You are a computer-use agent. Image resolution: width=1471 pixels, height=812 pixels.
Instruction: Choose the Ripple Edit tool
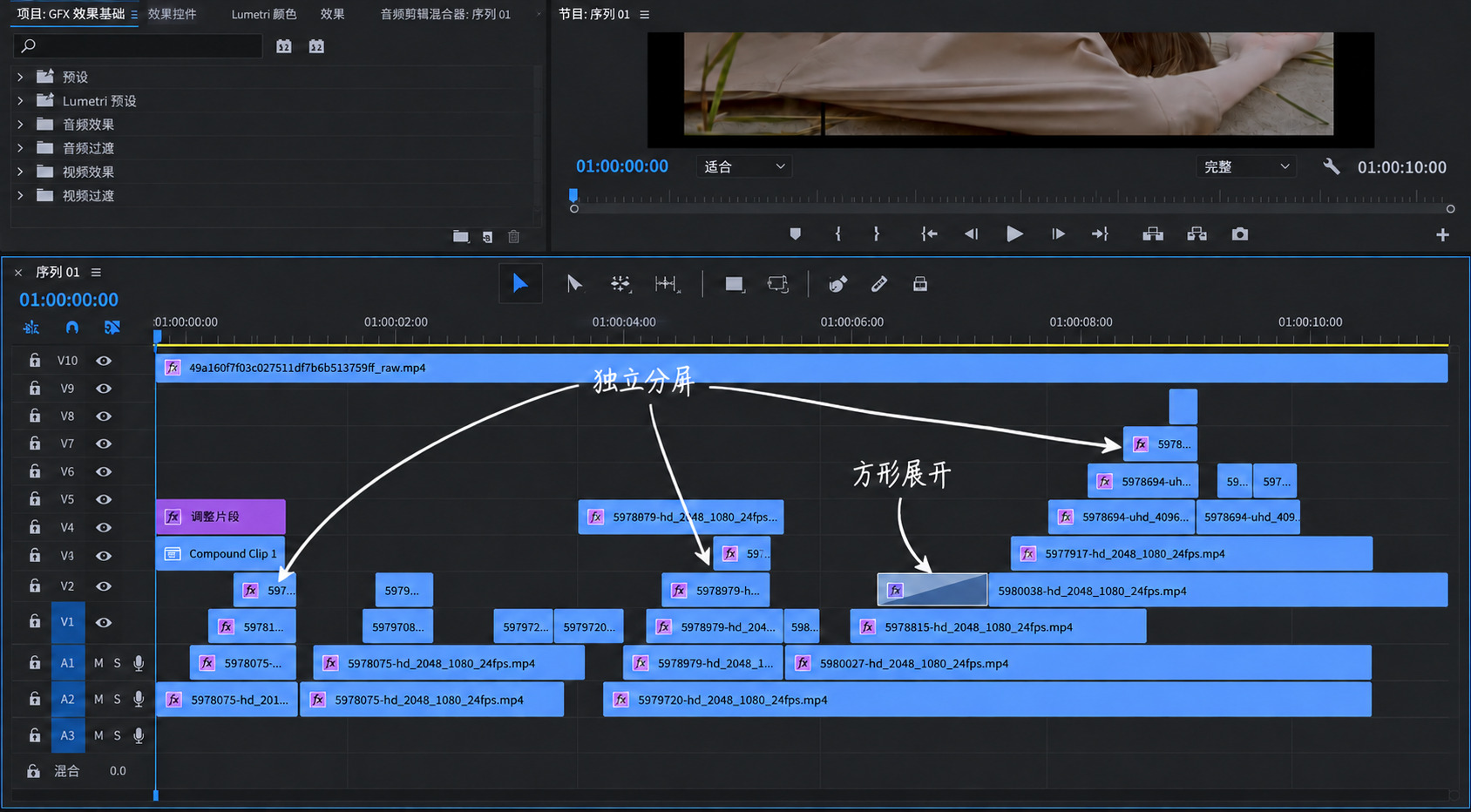coord(620,284)
